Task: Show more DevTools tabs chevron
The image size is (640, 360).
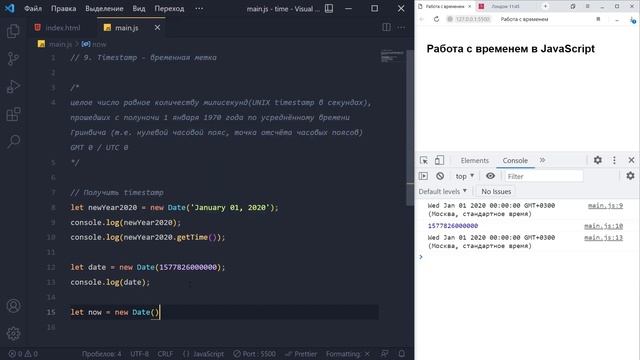Action: [542, 160]
